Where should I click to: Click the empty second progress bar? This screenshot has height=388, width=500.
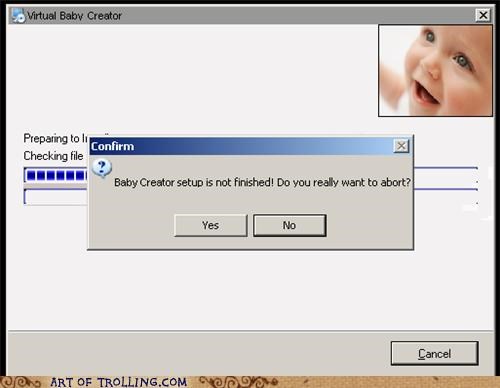coord(55,197)
